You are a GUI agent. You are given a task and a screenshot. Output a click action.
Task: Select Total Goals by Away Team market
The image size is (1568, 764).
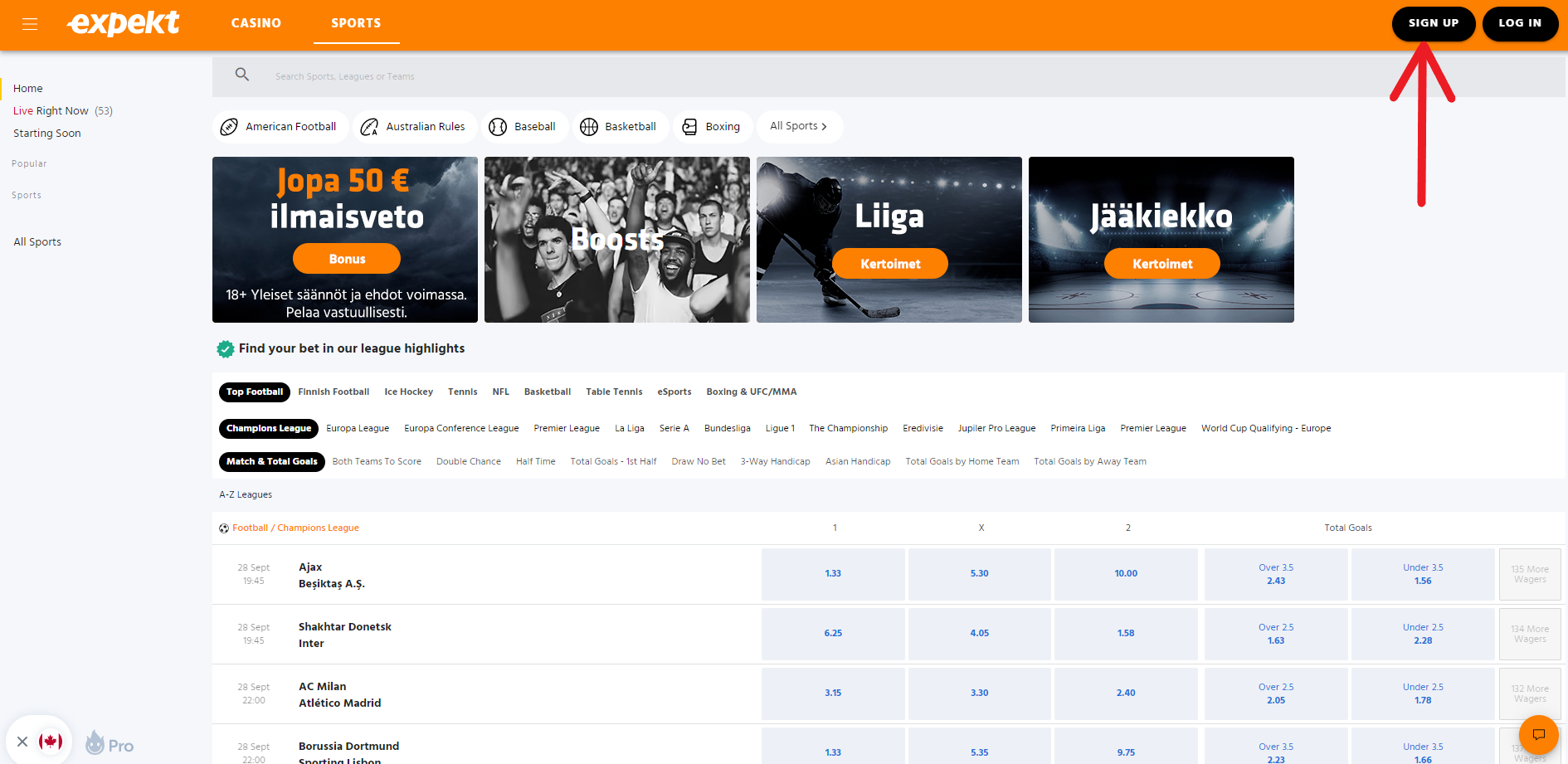[x=1090, y=462]
